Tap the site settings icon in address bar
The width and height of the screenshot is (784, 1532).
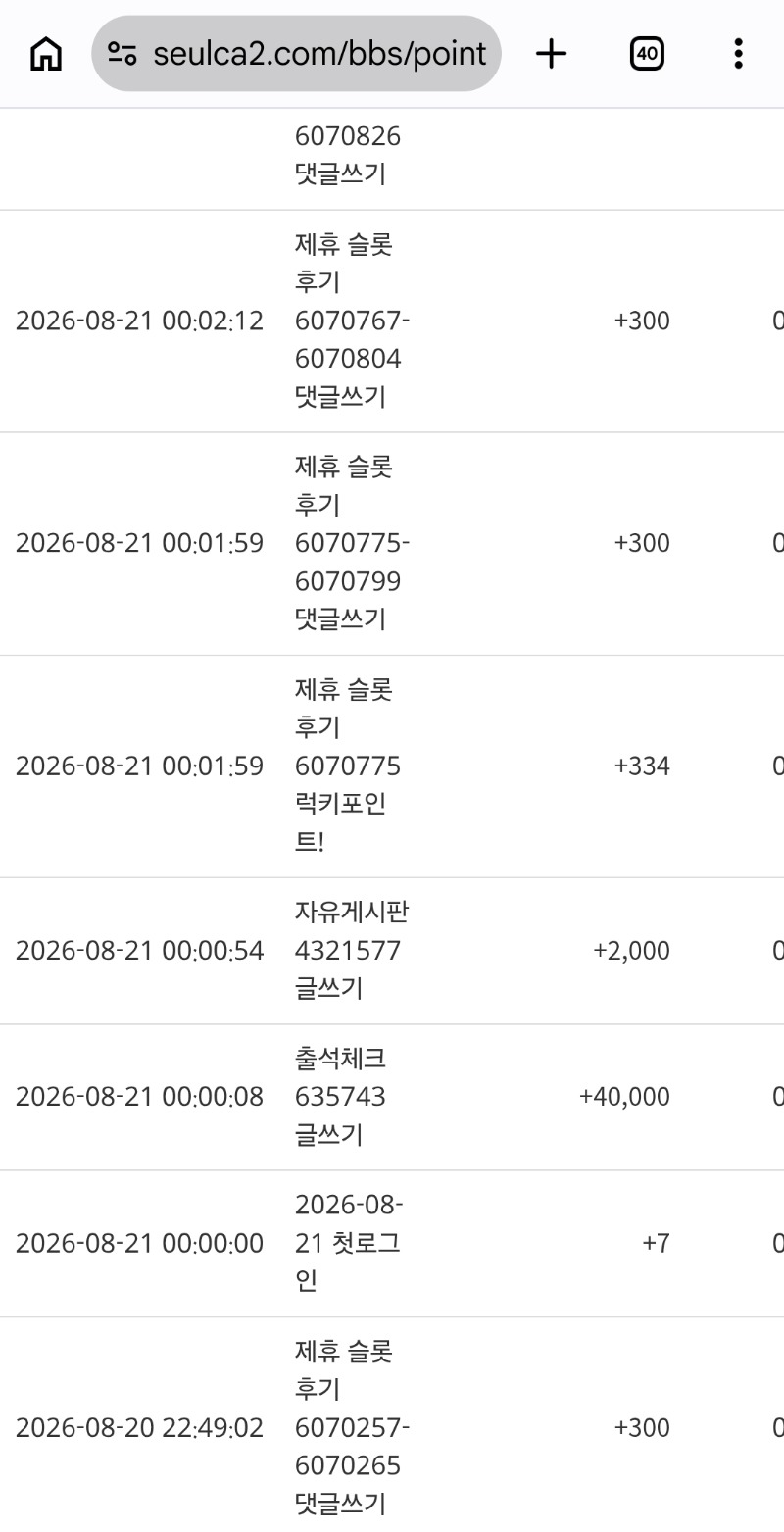122,54
